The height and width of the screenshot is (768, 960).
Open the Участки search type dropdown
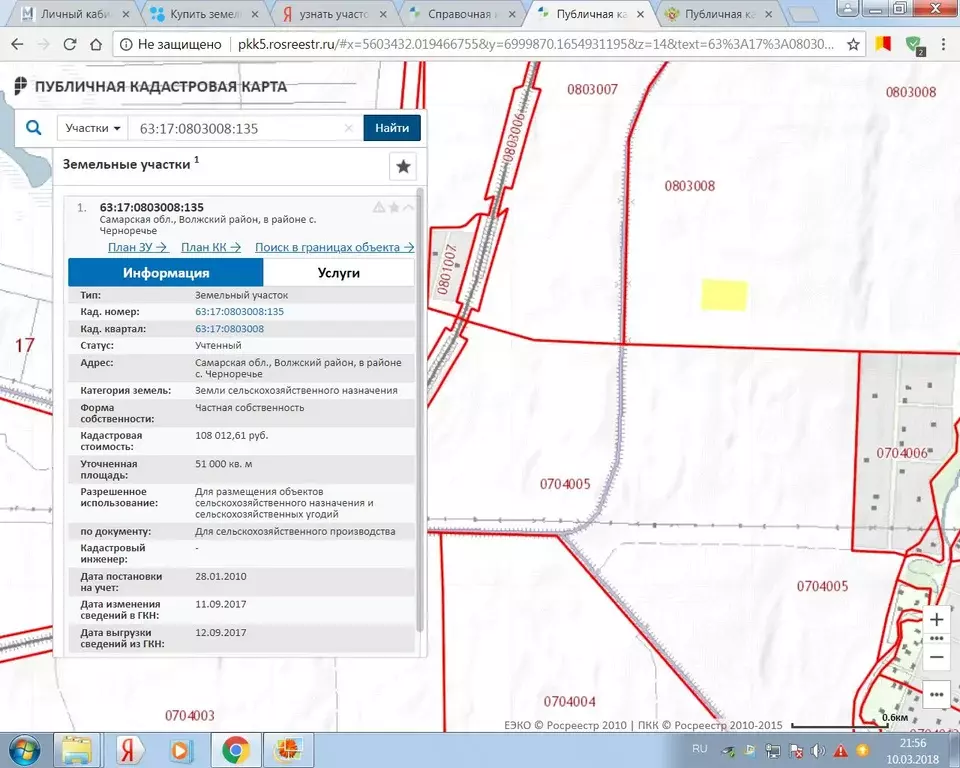click(93, 128)
